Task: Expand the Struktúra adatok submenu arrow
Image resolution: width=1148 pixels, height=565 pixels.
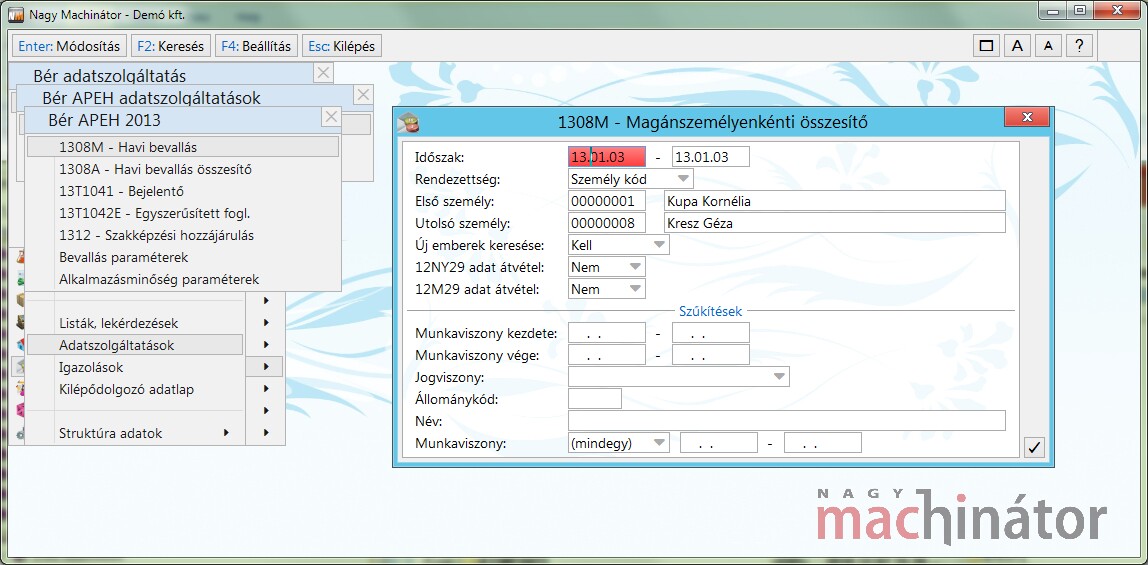Action: [x=226, y=433]
